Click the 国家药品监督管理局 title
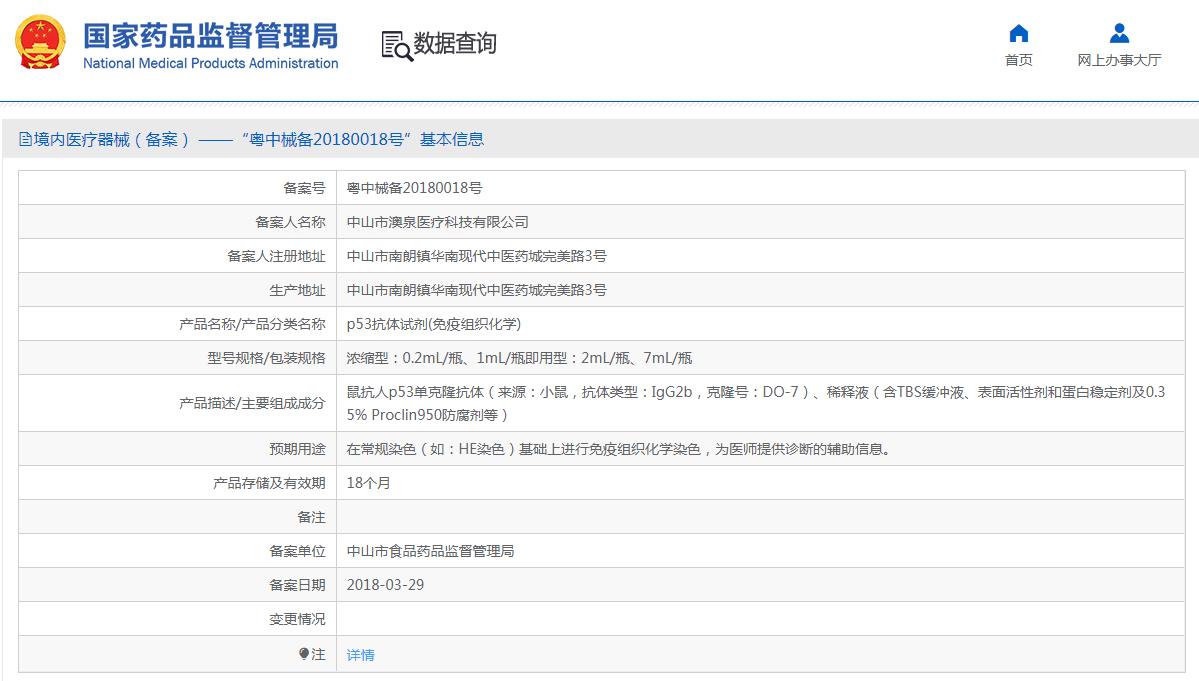 [x=210, y=36]
